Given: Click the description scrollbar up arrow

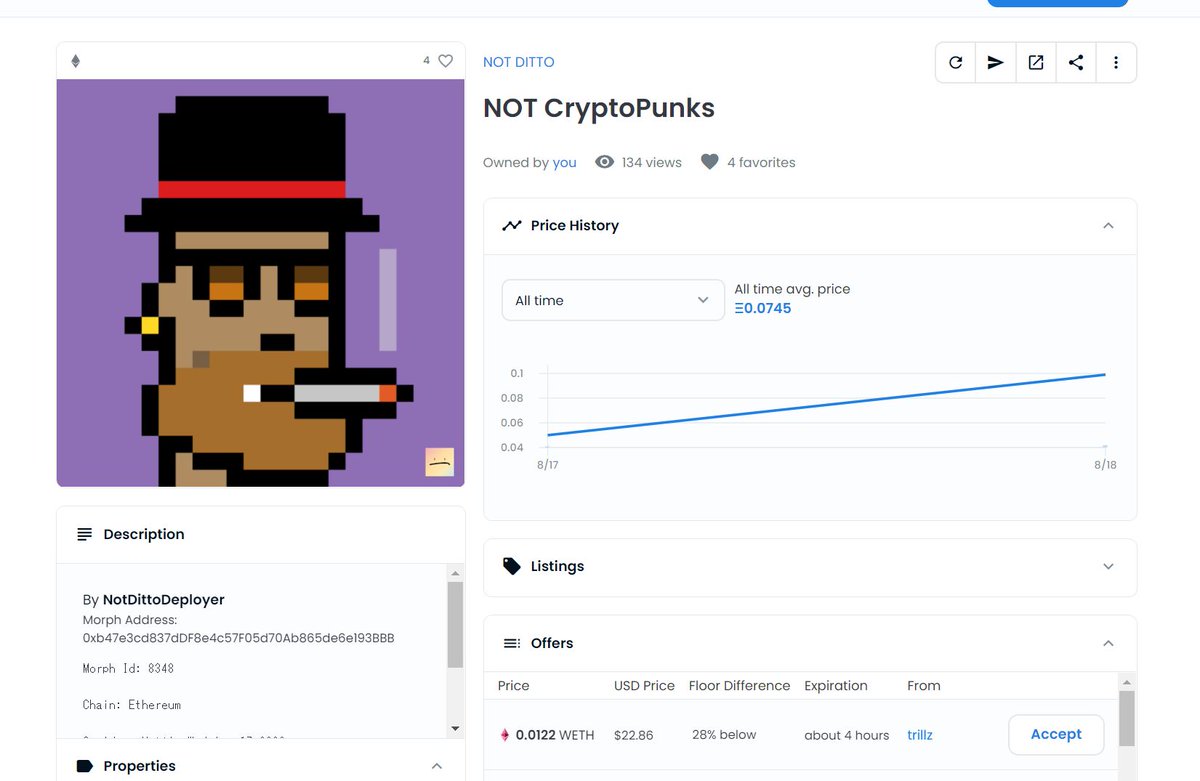Looking at the screenshot, I should coord(455,573).
